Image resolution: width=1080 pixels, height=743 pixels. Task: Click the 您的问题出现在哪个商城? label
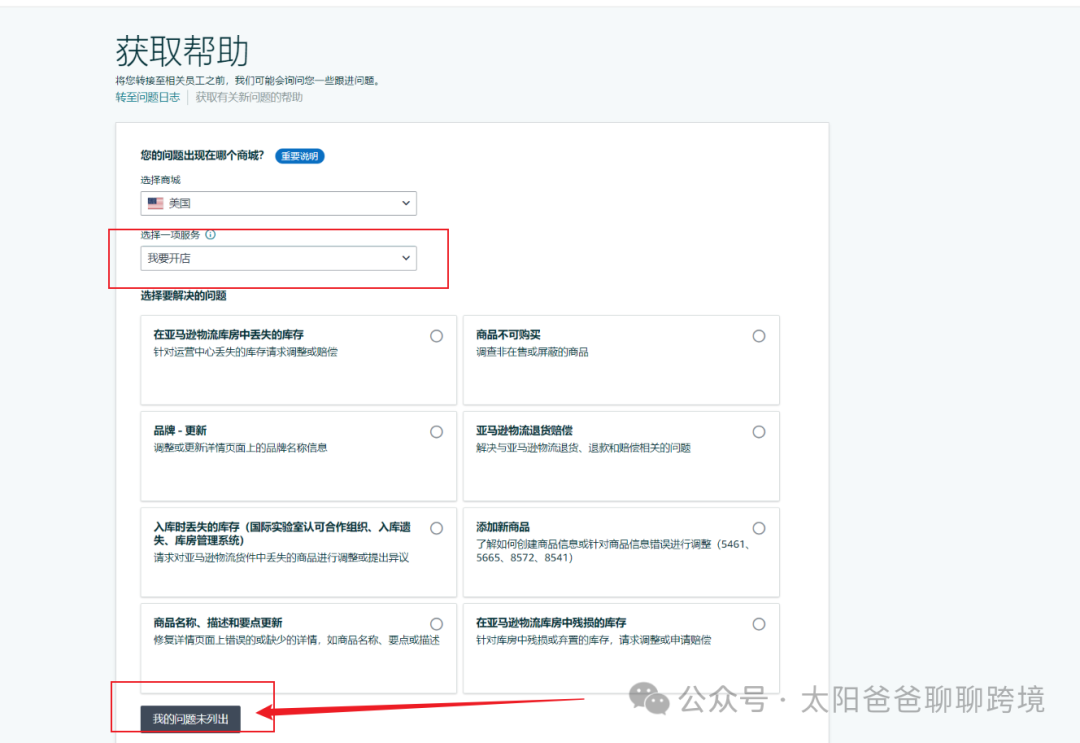point(202,156)
